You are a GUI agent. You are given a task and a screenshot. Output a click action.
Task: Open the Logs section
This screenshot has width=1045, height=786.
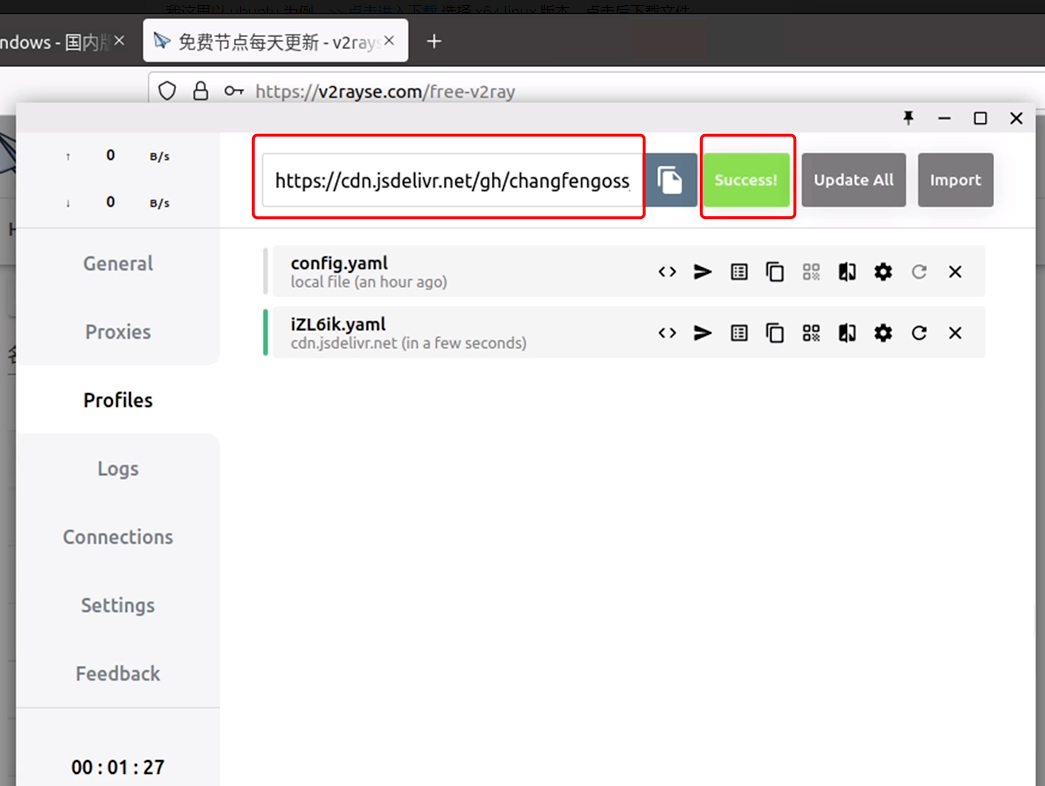click(118, 469)
